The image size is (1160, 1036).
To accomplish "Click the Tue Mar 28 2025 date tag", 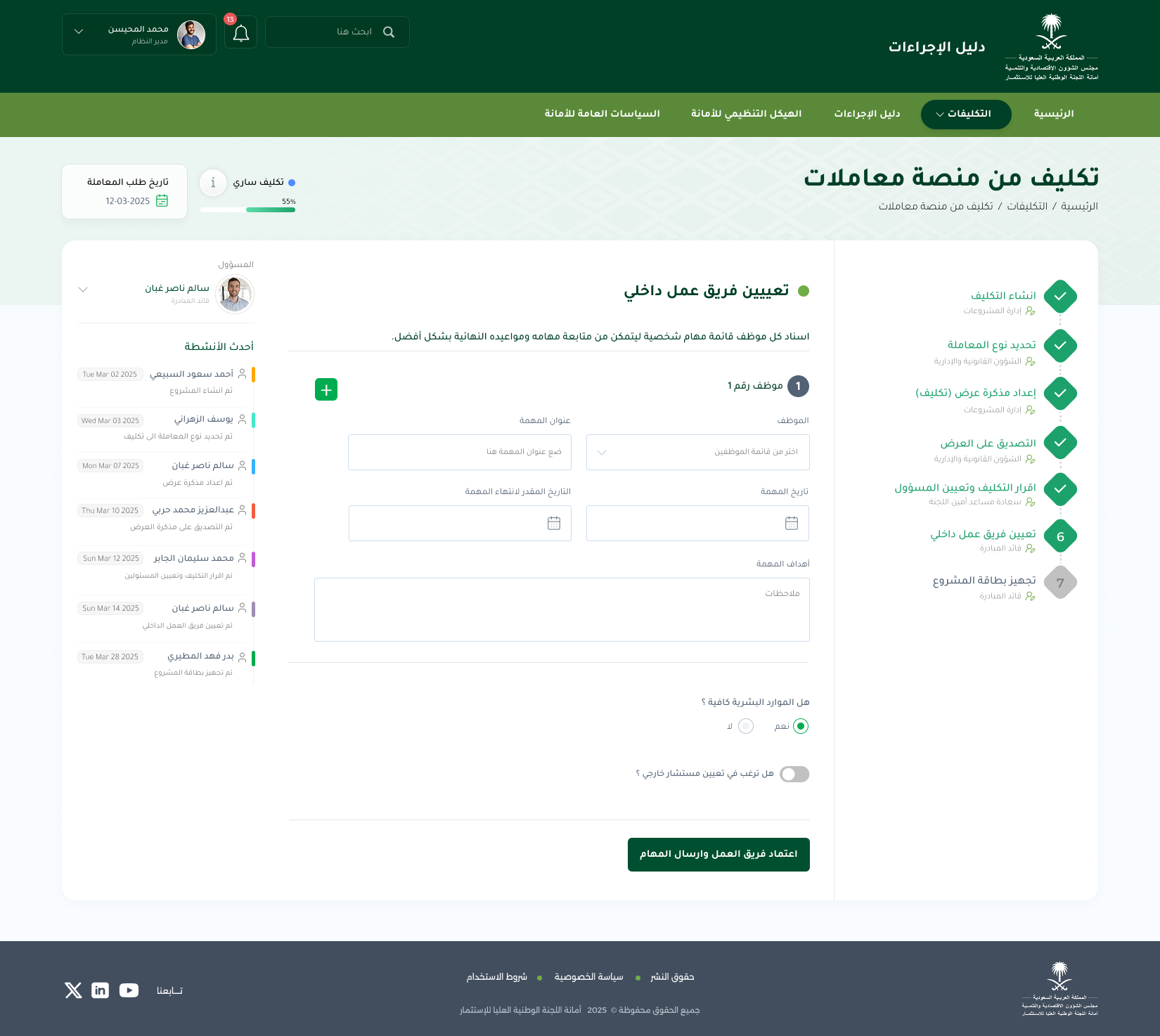I will [x=110, y=657].
